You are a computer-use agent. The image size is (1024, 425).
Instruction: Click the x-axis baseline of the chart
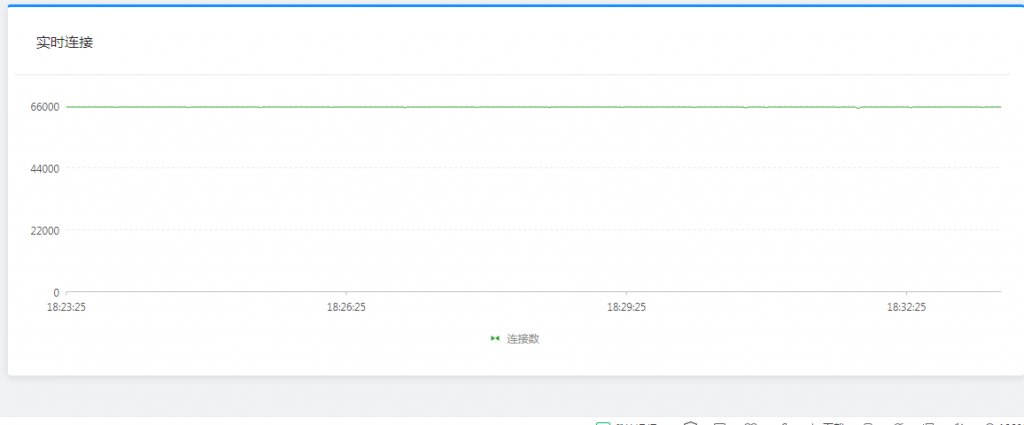(x=500, y=292)
